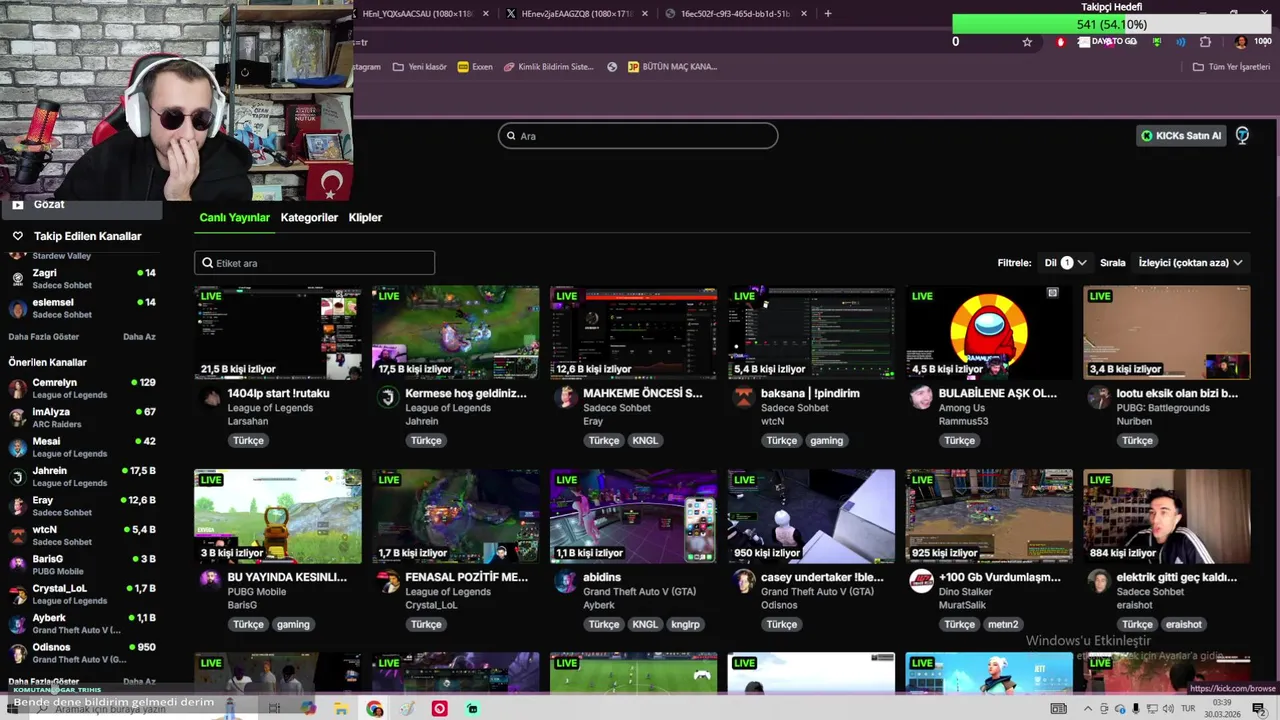Open the KICKs Satın Al button
Screen dimensions: 1280x720
tap(1180, 136)
